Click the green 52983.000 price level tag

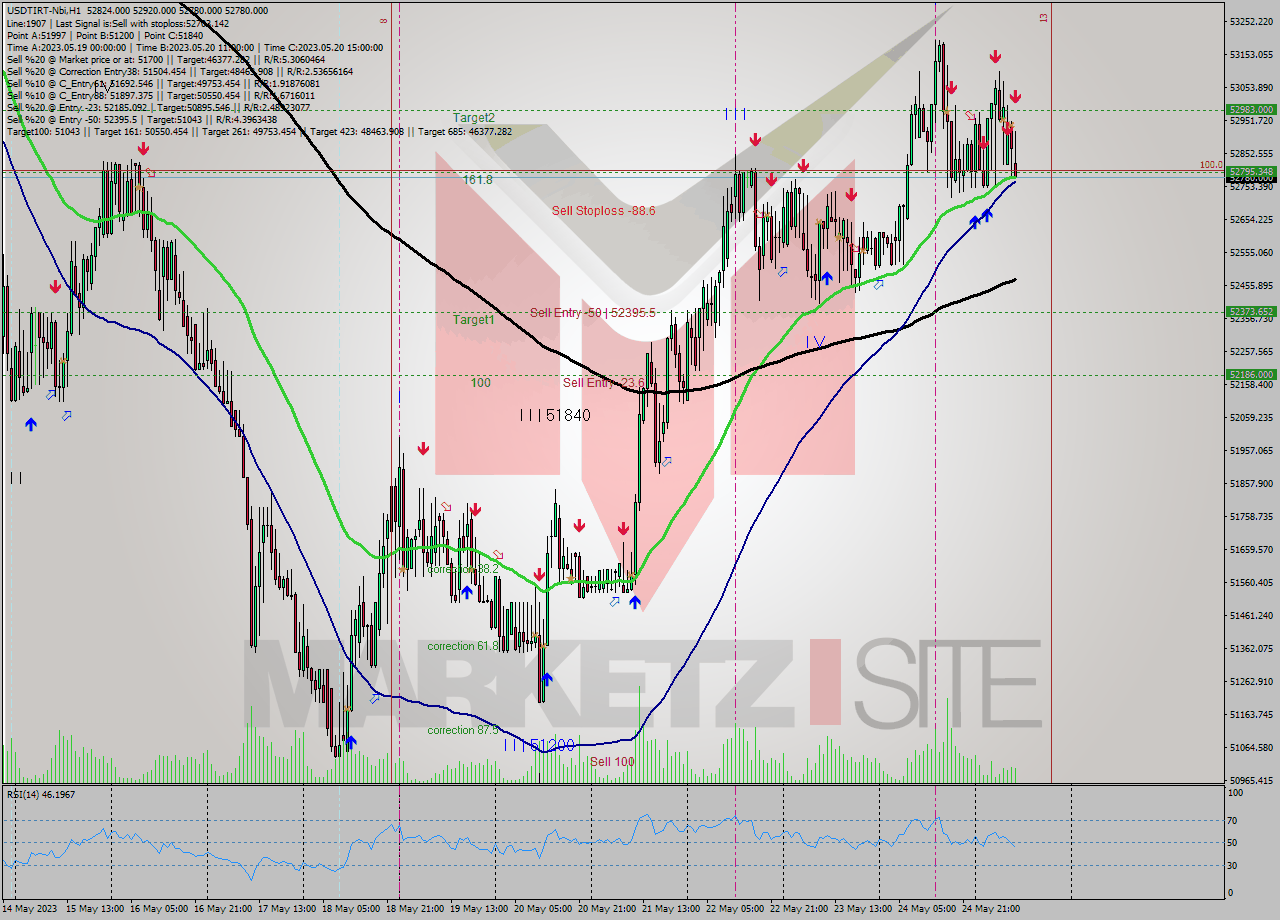pyautogui.click(x=1250, y=110)
